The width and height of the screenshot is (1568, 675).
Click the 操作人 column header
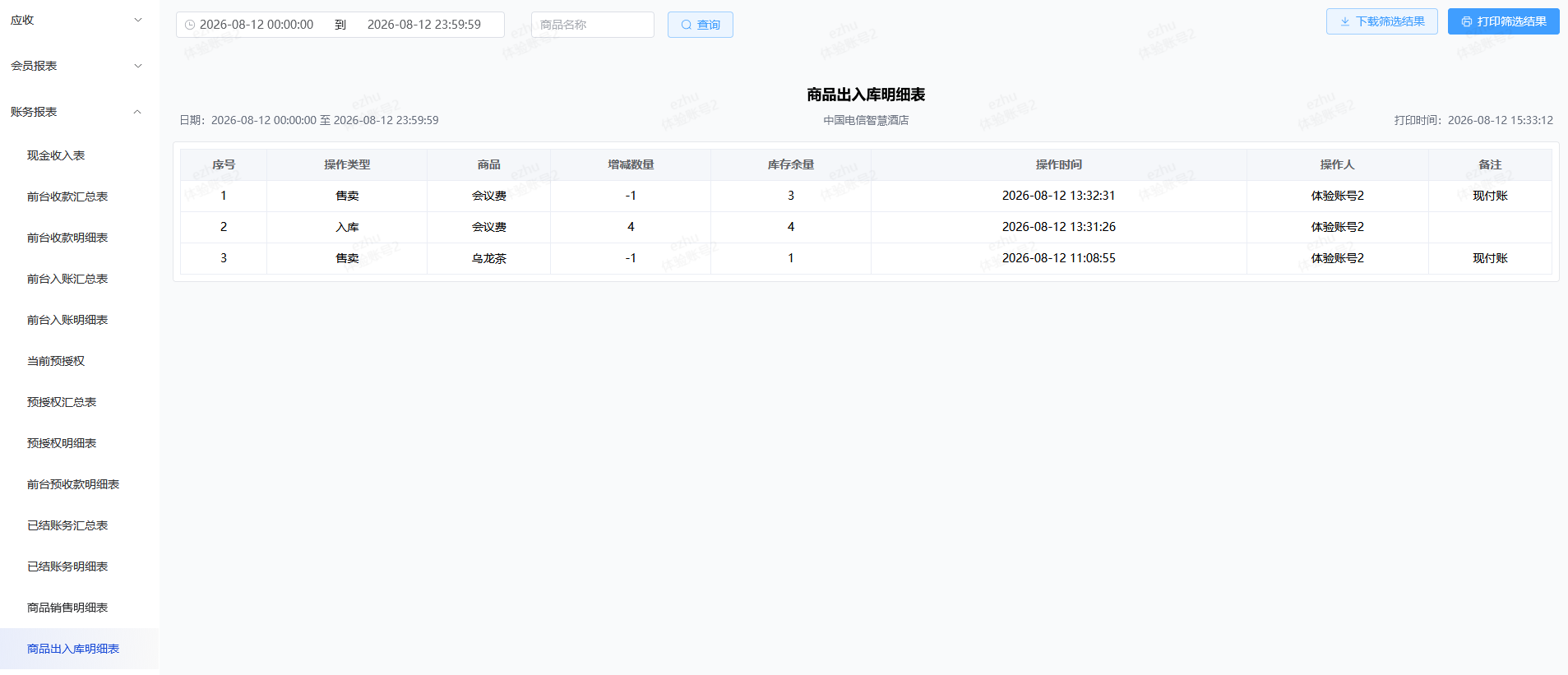[1338, 164]
